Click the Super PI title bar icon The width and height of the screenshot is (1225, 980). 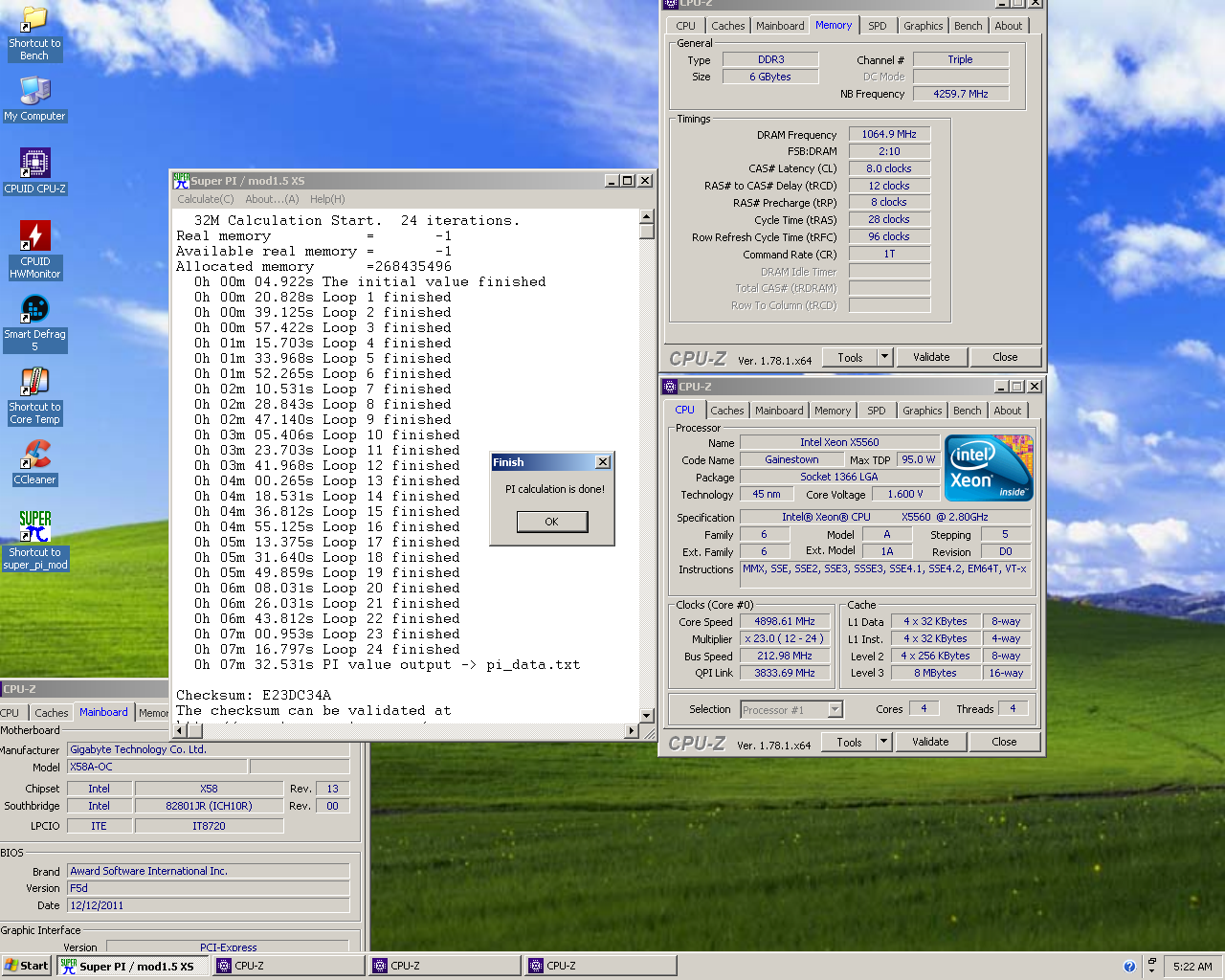coord(181,180)
